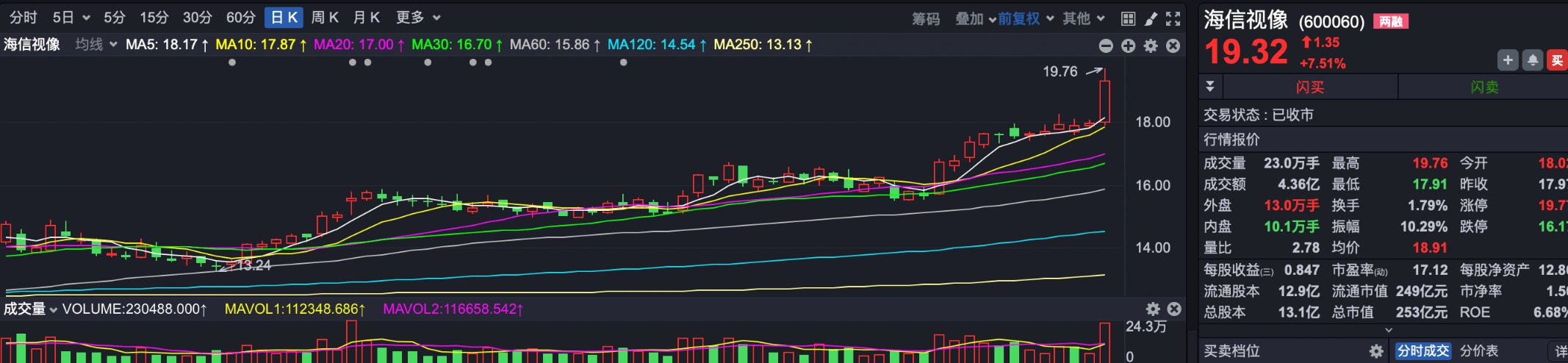Image resolution: width=1568 pixels, height=363 pixels.
Task: Switch to 周K weekly chart tab
Action: tap(325, 18)
